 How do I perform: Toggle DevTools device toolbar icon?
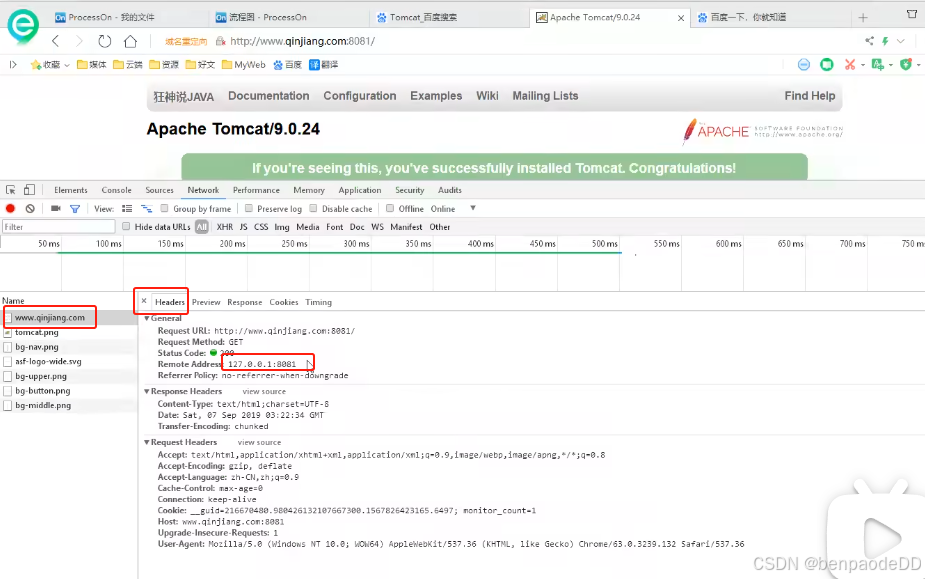(29, 190)
